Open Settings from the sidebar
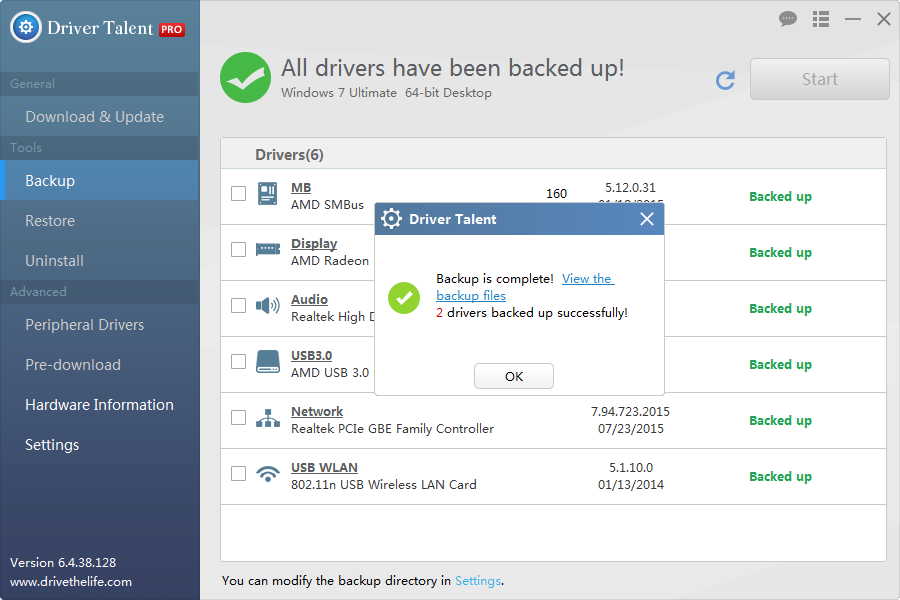The width and height of the screenshot is (900, 600). coord(100,445)
